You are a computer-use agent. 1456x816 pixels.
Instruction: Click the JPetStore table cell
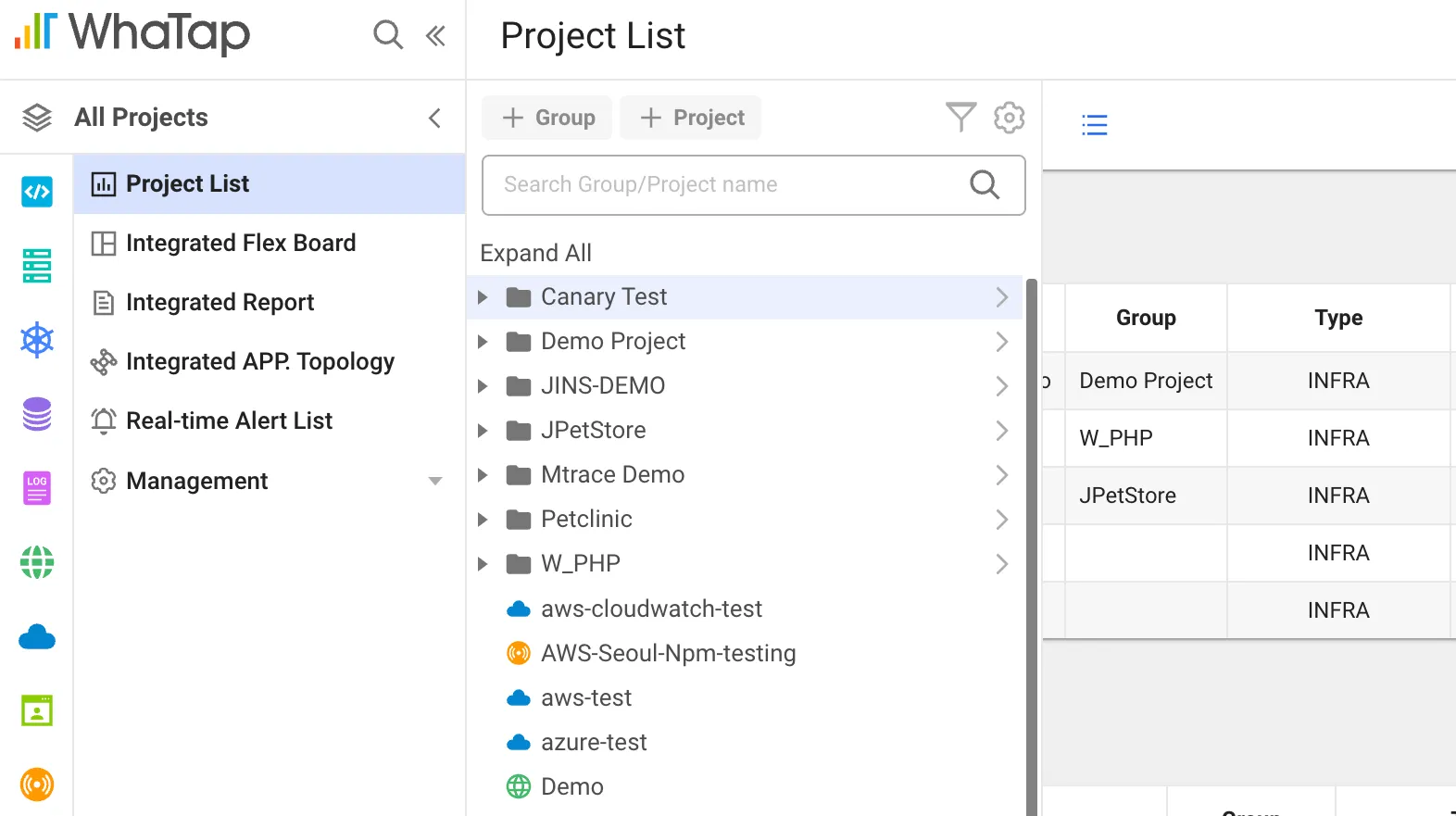[x=1146, y=496]
